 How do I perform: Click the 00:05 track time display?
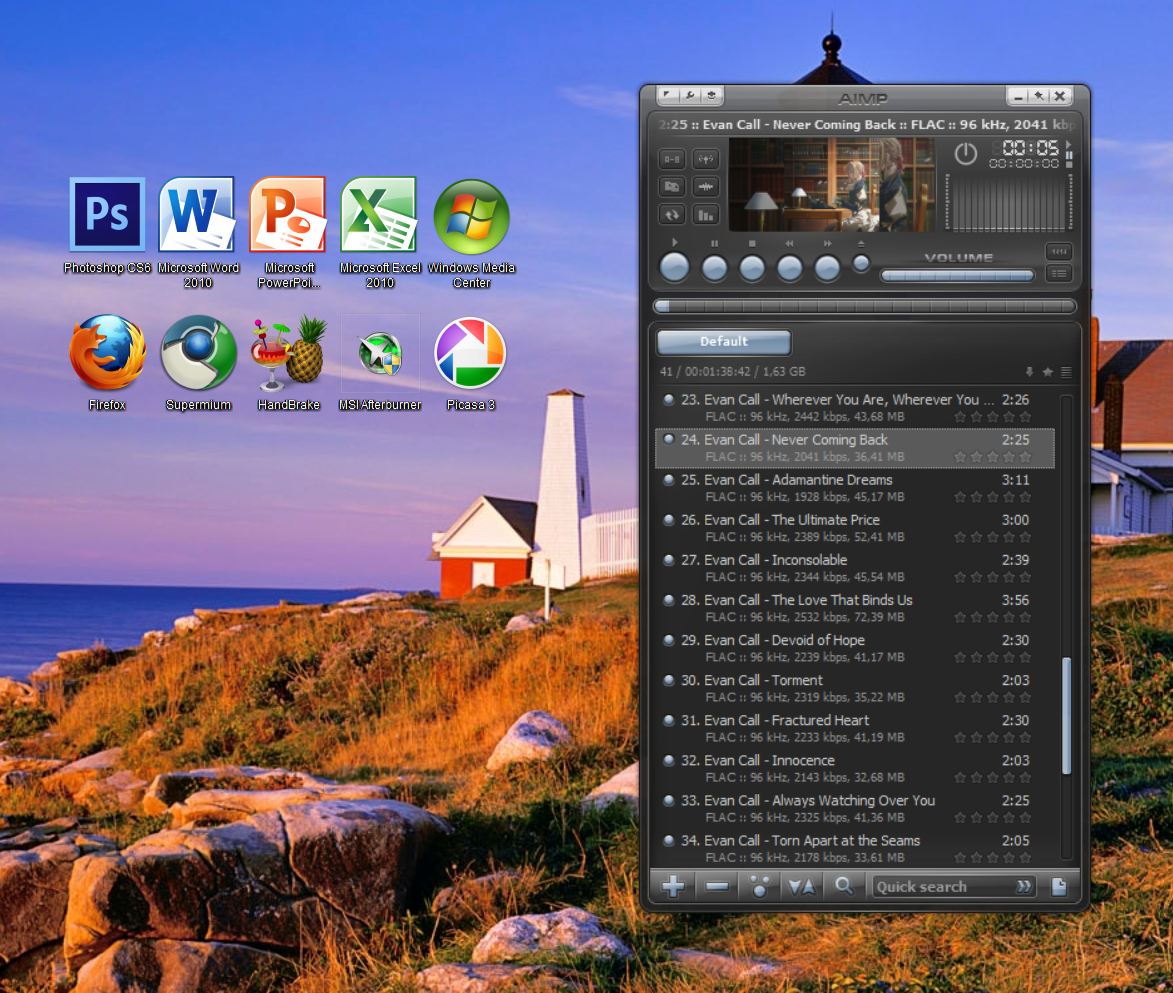[x=1030, y=147]
